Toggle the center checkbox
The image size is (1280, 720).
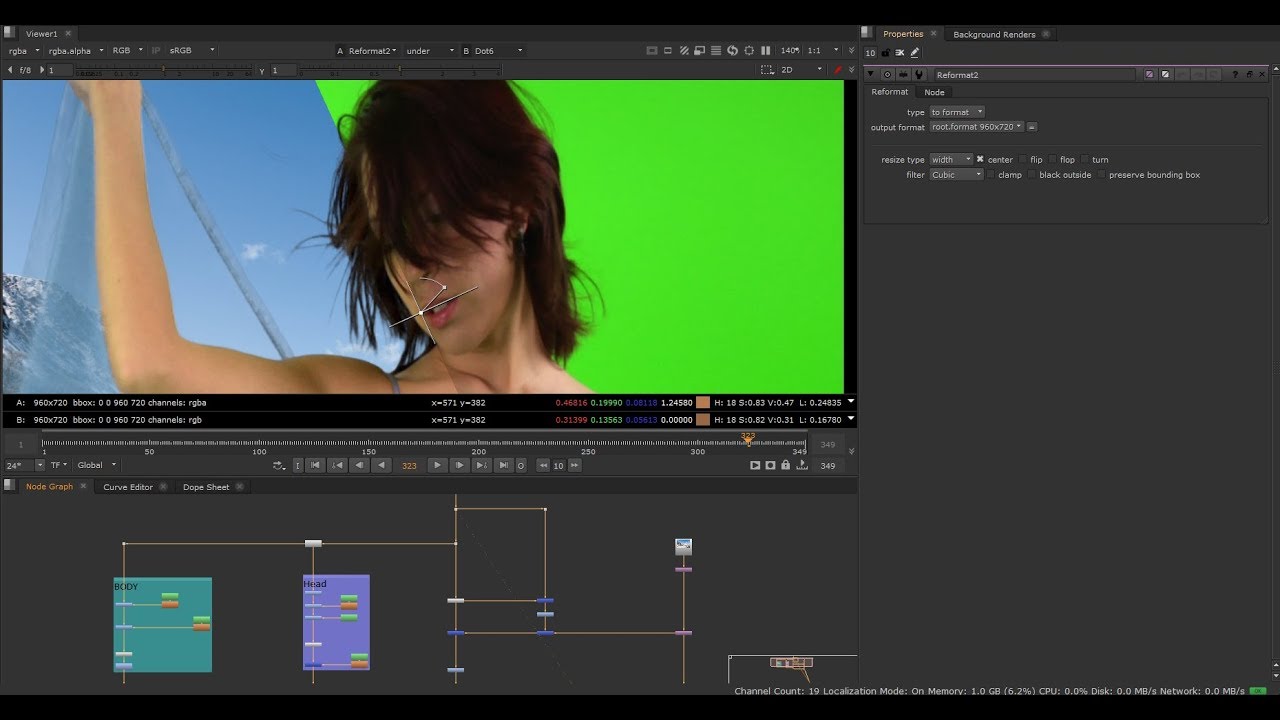click(980, 160)
